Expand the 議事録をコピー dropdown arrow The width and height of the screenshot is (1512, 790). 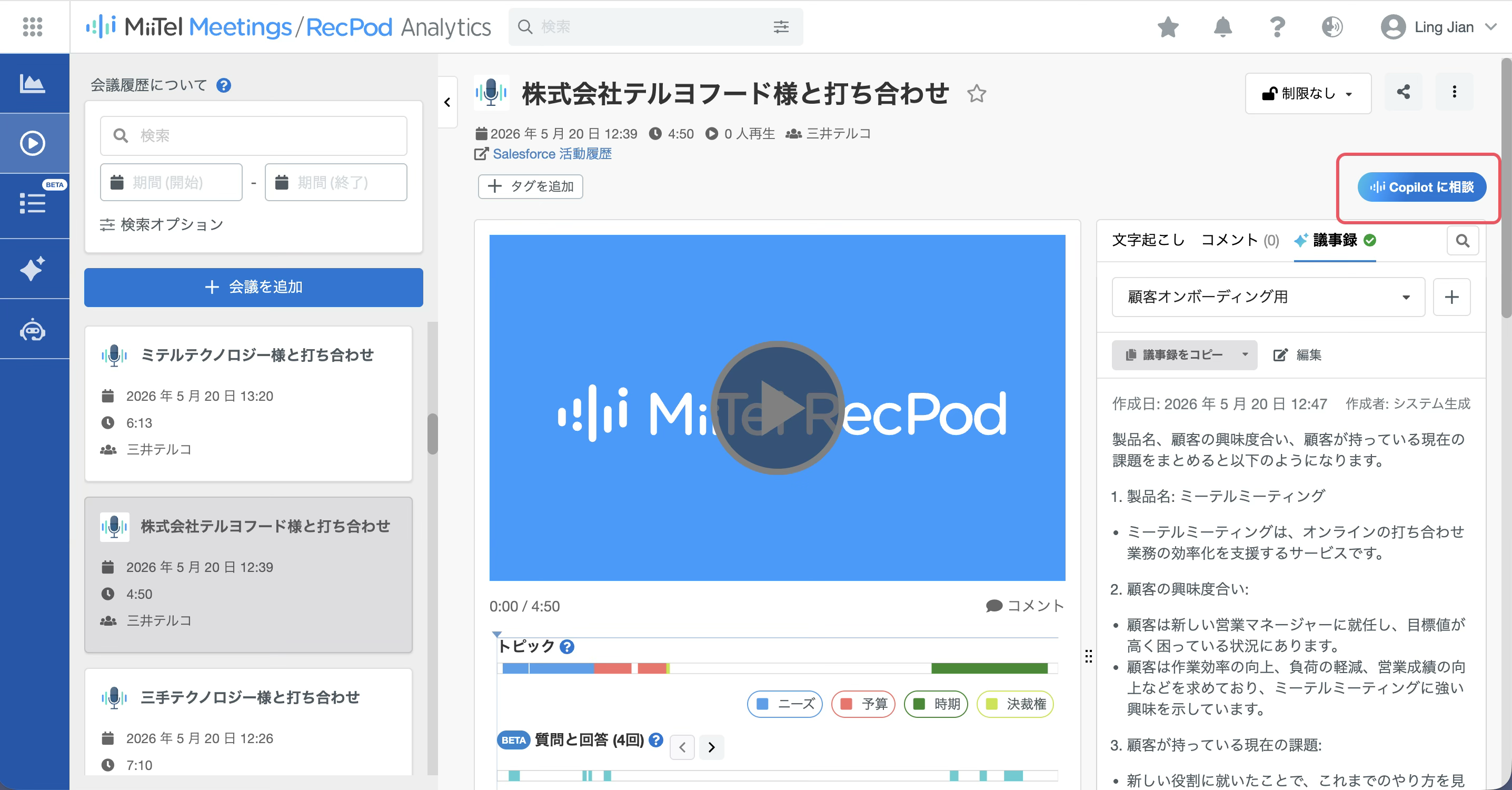click(x=1245, y=355)
